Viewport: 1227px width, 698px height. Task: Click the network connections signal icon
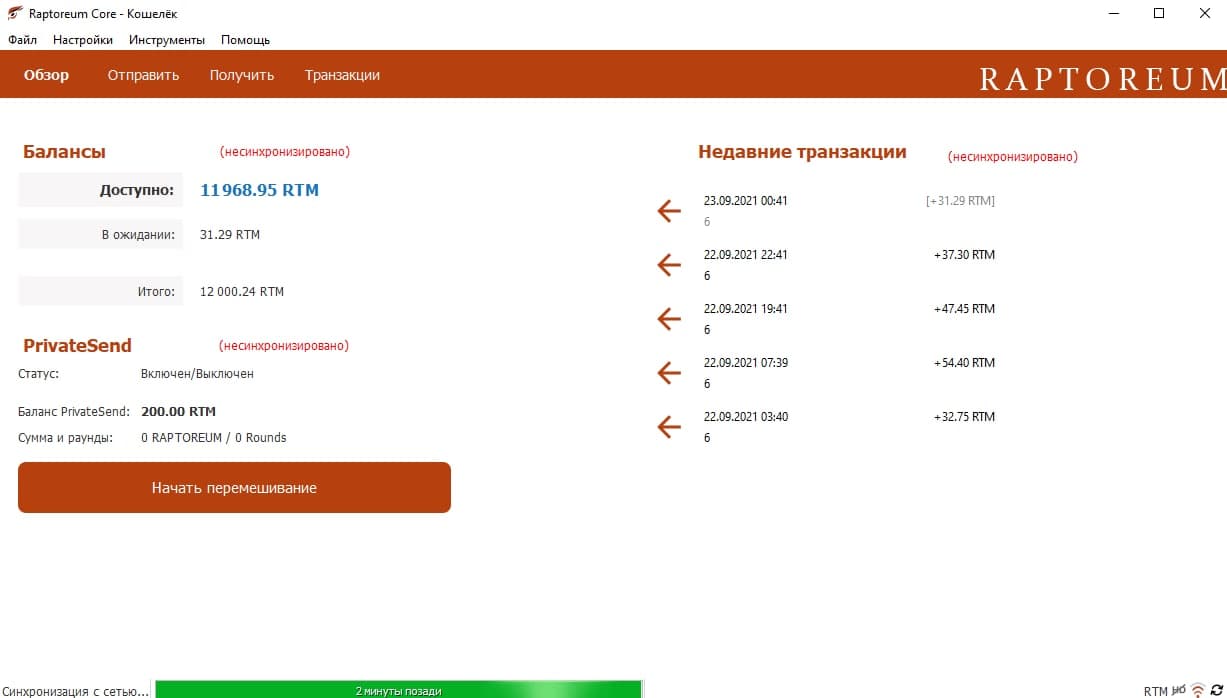[x=1198, y=690]
